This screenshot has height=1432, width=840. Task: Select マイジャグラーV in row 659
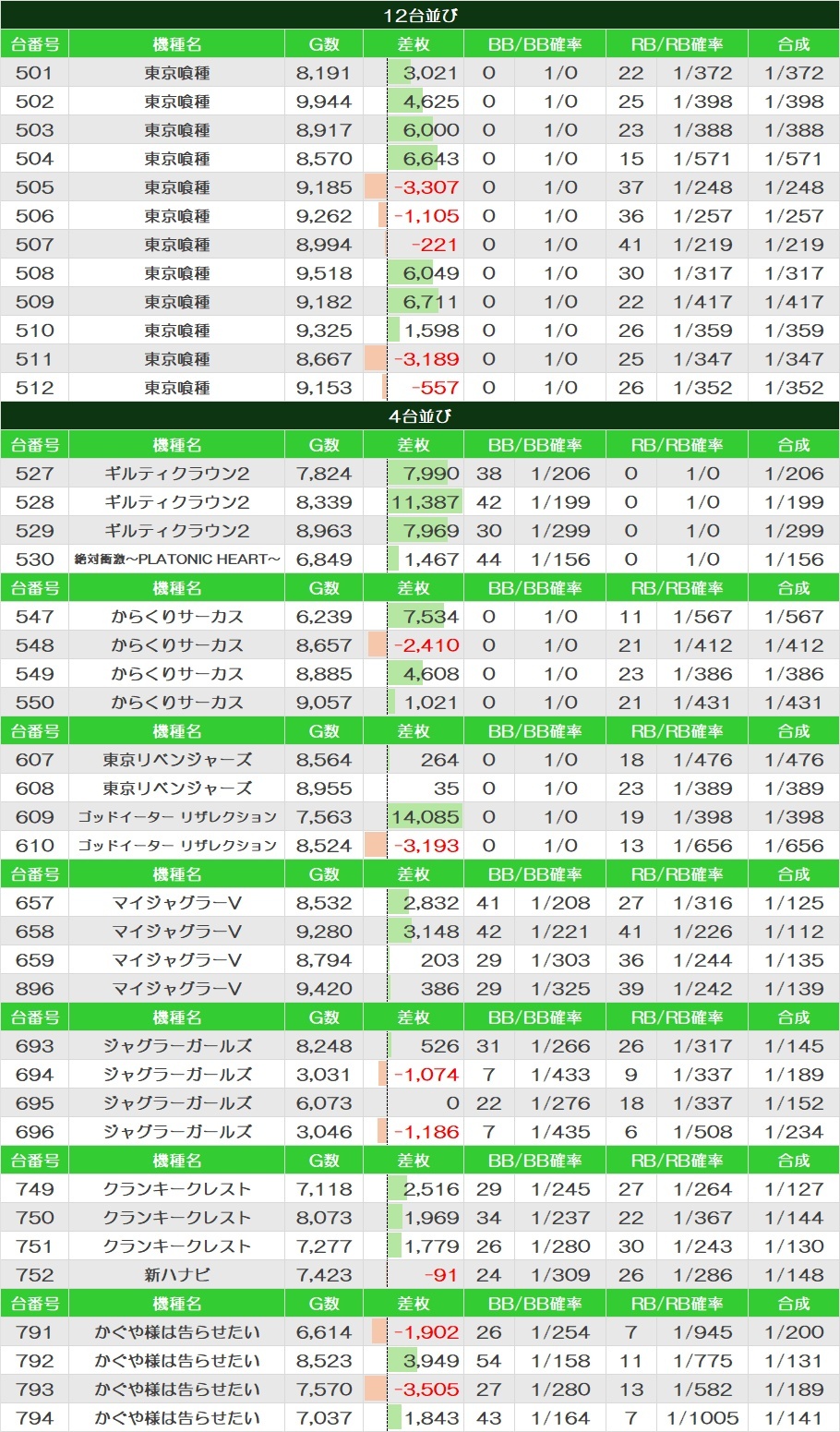click(x=177, y=960)
